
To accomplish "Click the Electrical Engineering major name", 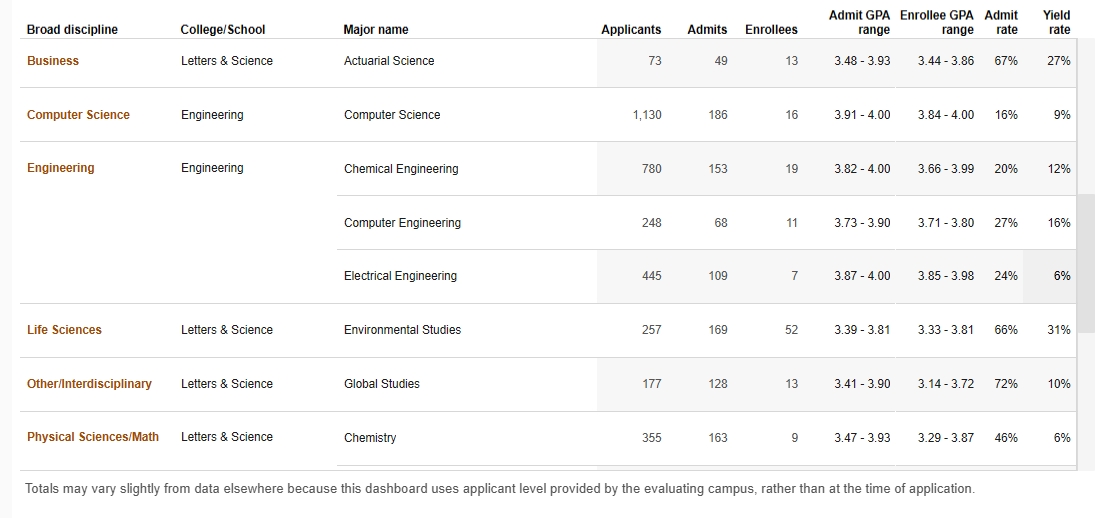I will tap(400, 276).
